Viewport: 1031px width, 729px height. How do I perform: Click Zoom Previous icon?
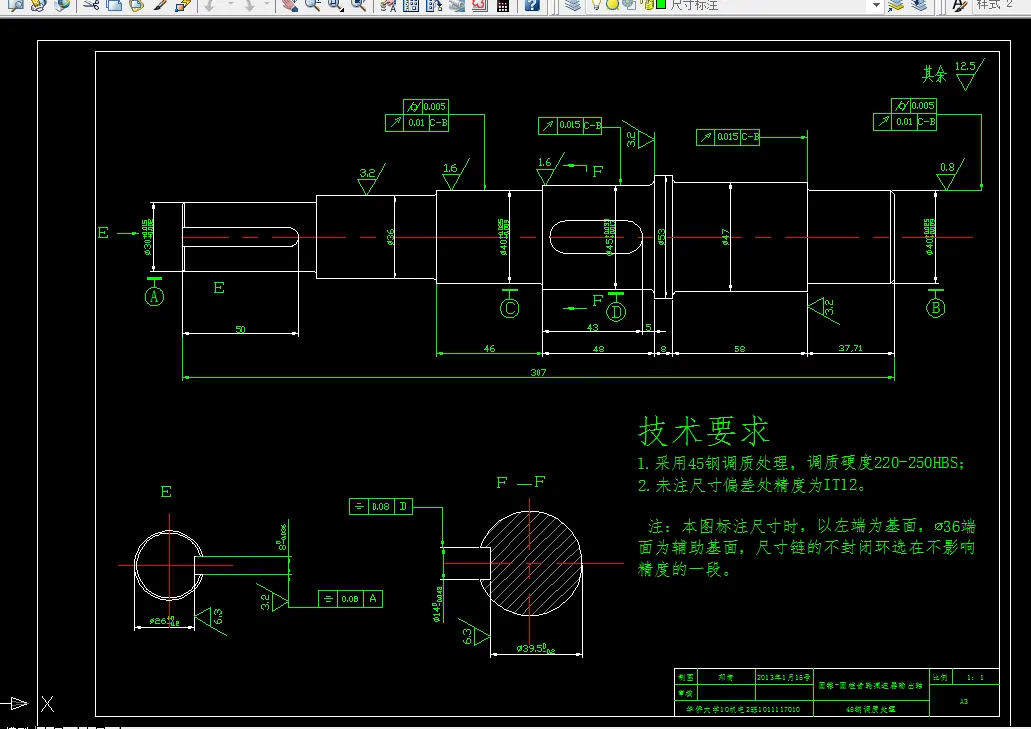click(x=358, y=5)
